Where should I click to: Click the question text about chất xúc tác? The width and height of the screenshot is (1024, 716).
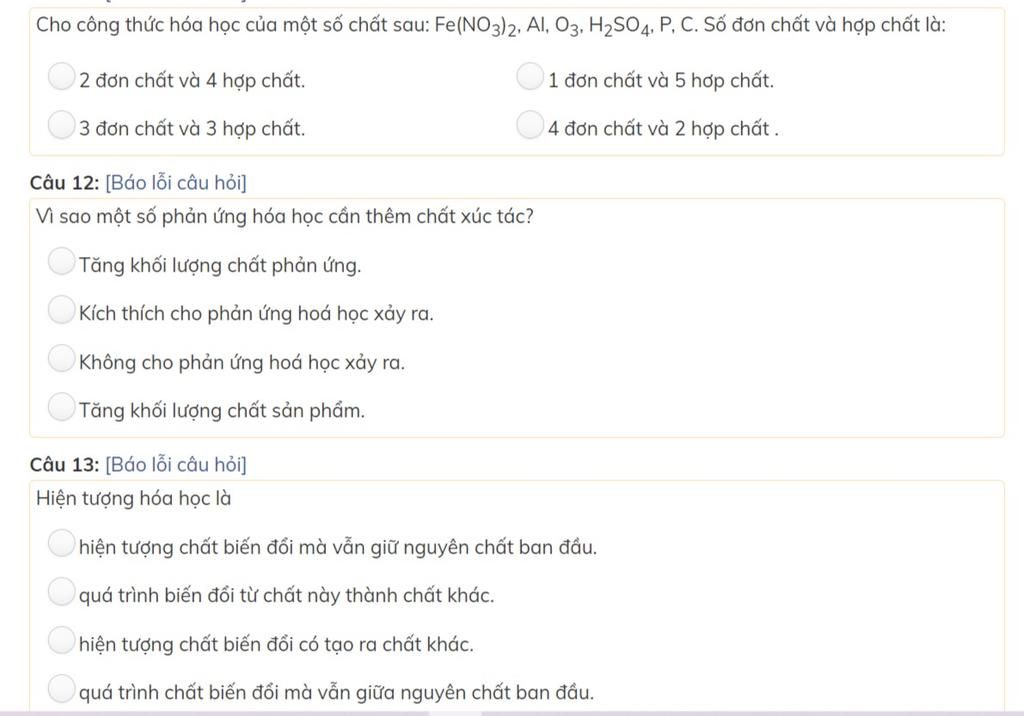tap(284, 216)
